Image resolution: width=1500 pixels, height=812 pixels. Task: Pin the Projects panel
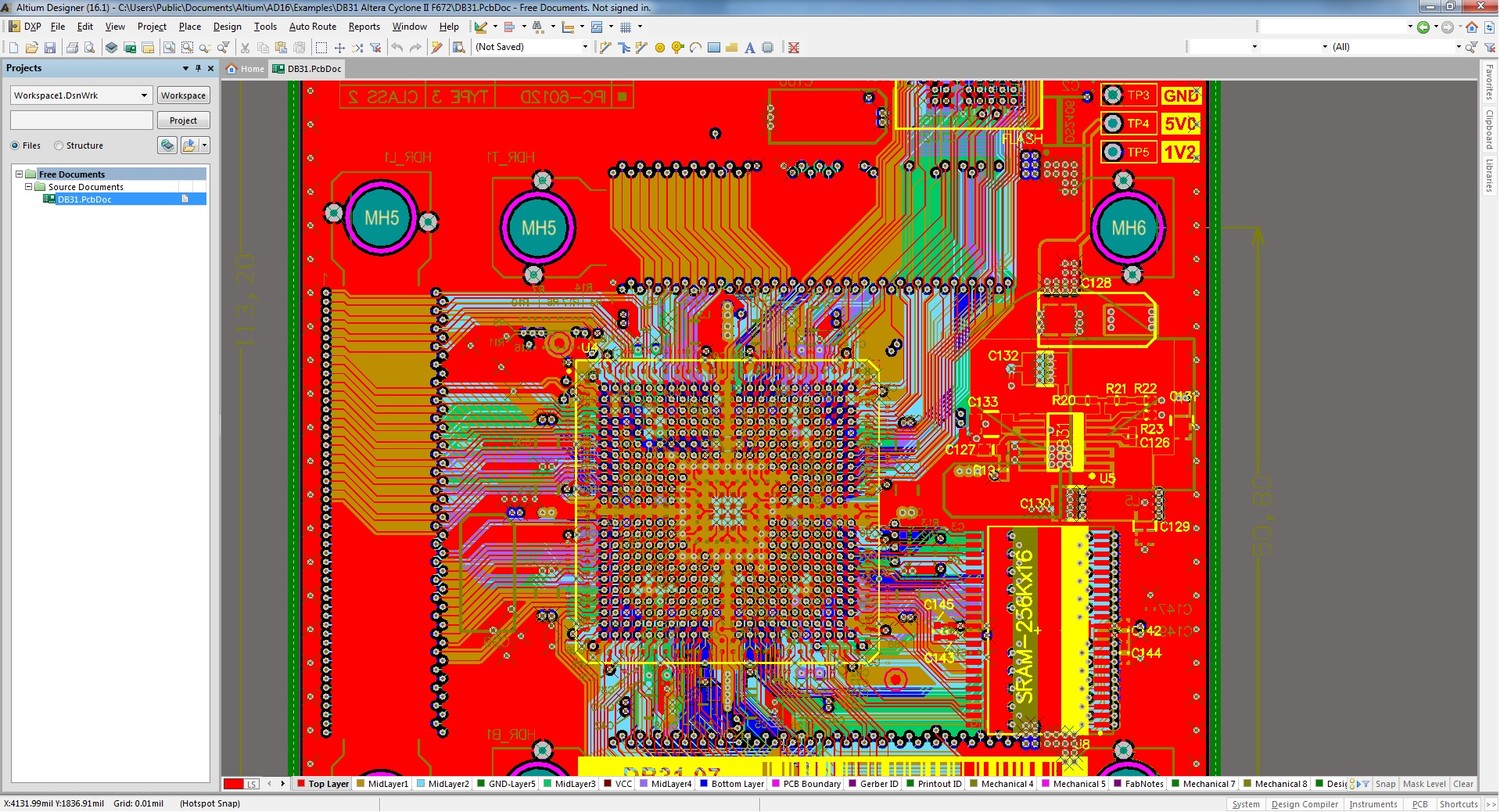[198, 68]
